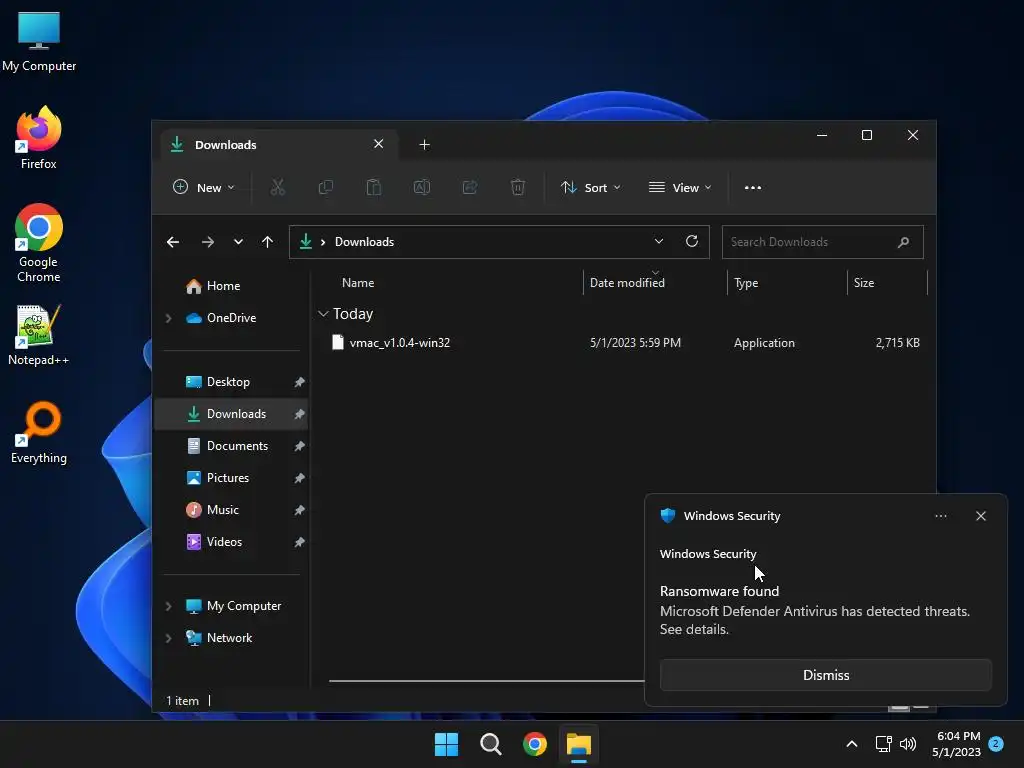Expand OneDrive in navigation pane

tap(168, 318)
